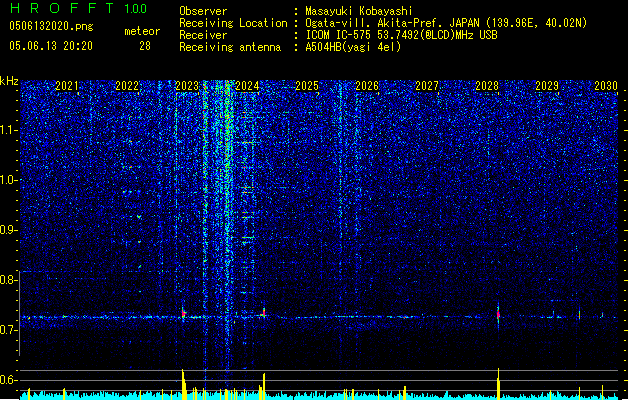Click time marker 2028

(487, 86)
